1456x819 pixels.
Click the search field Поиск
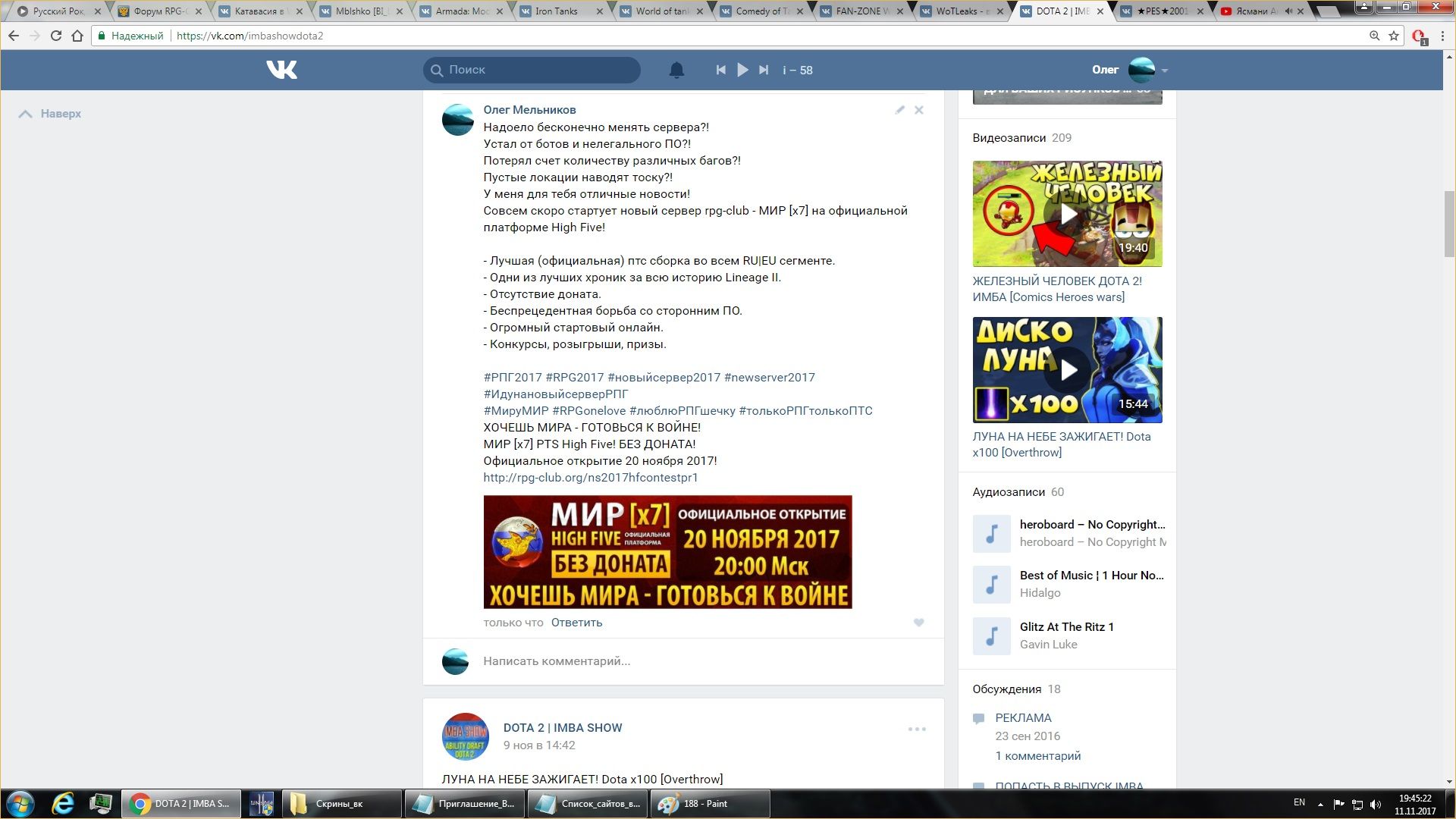[x=532, y=70]
